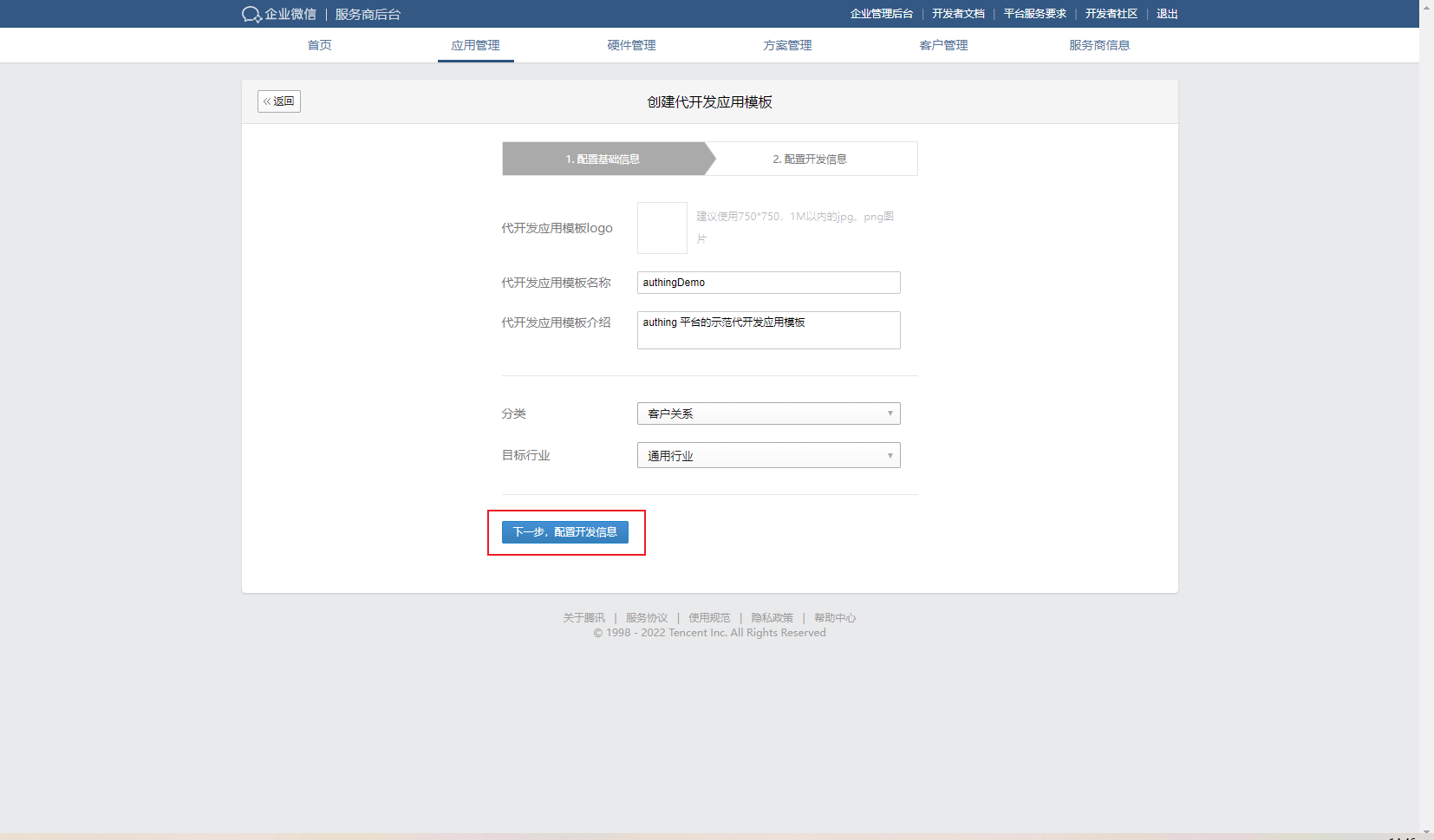Open the 隐私政策 footer link
Viewport: 1434px width, 840px height.
pos(772,618)
